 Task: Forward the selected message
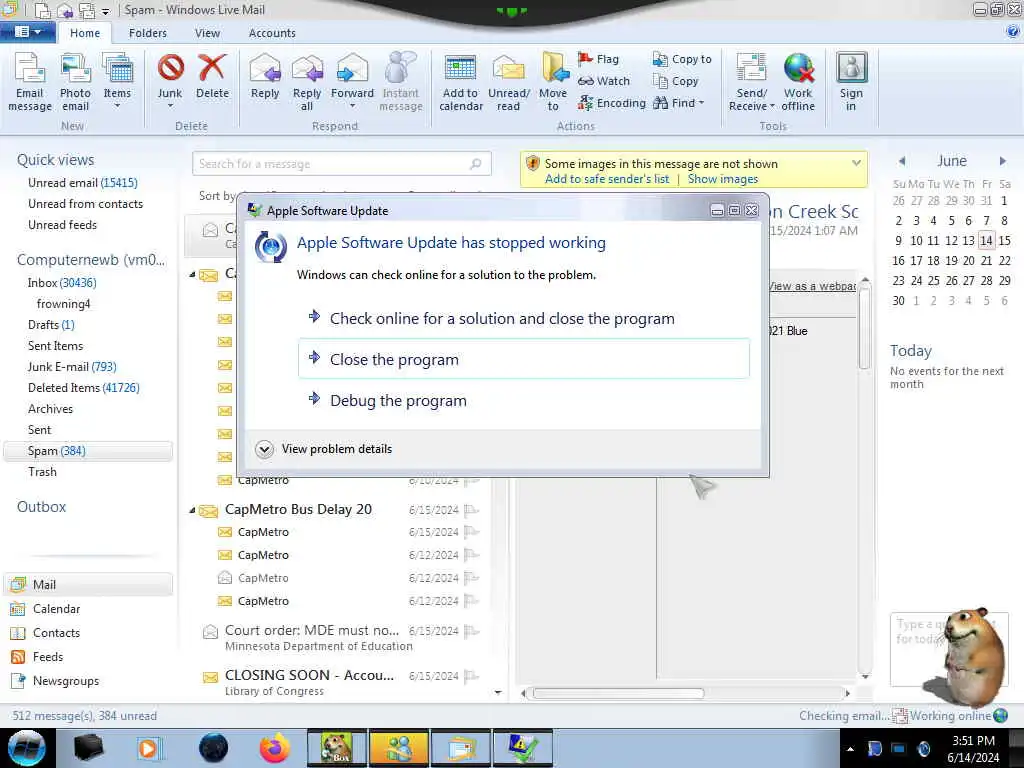pyautogui.click(x=352, y=82)
